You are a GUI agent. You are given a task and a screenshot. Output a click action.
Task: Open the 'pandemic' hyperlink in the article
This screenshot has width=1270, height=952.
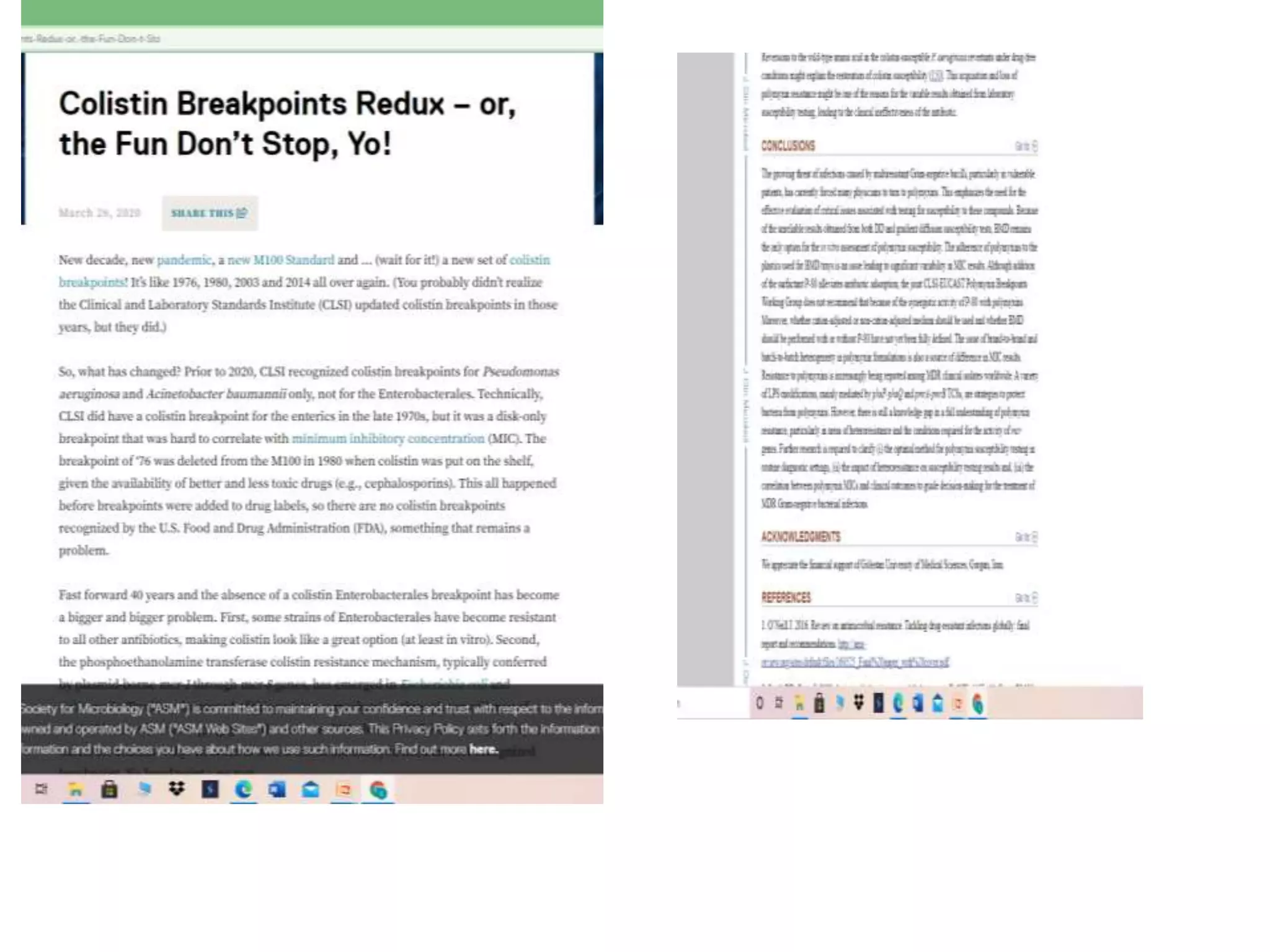(x=184, y=260)
